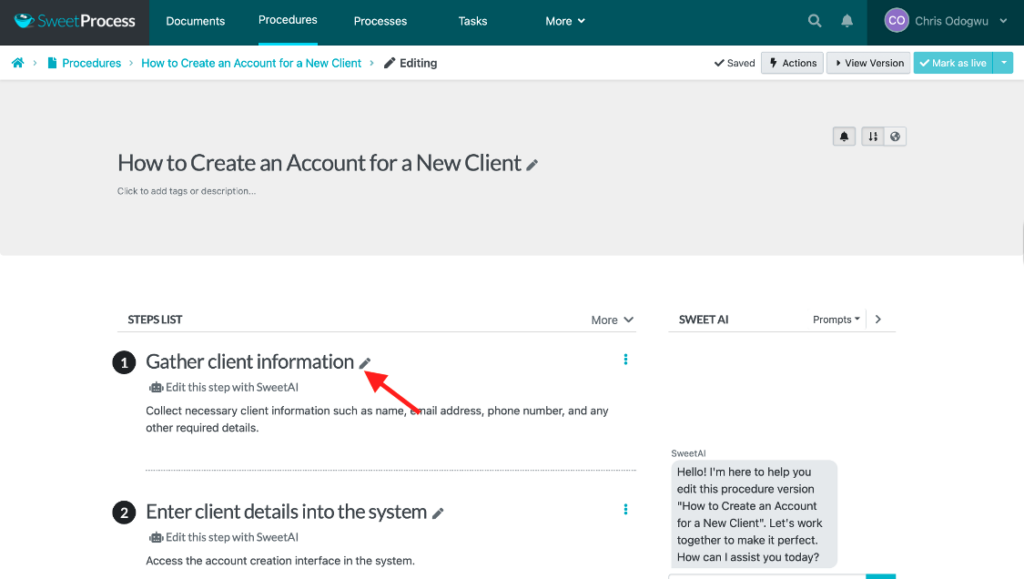
Task: Open the Documents menu
Action: click(x=195, y=21)
